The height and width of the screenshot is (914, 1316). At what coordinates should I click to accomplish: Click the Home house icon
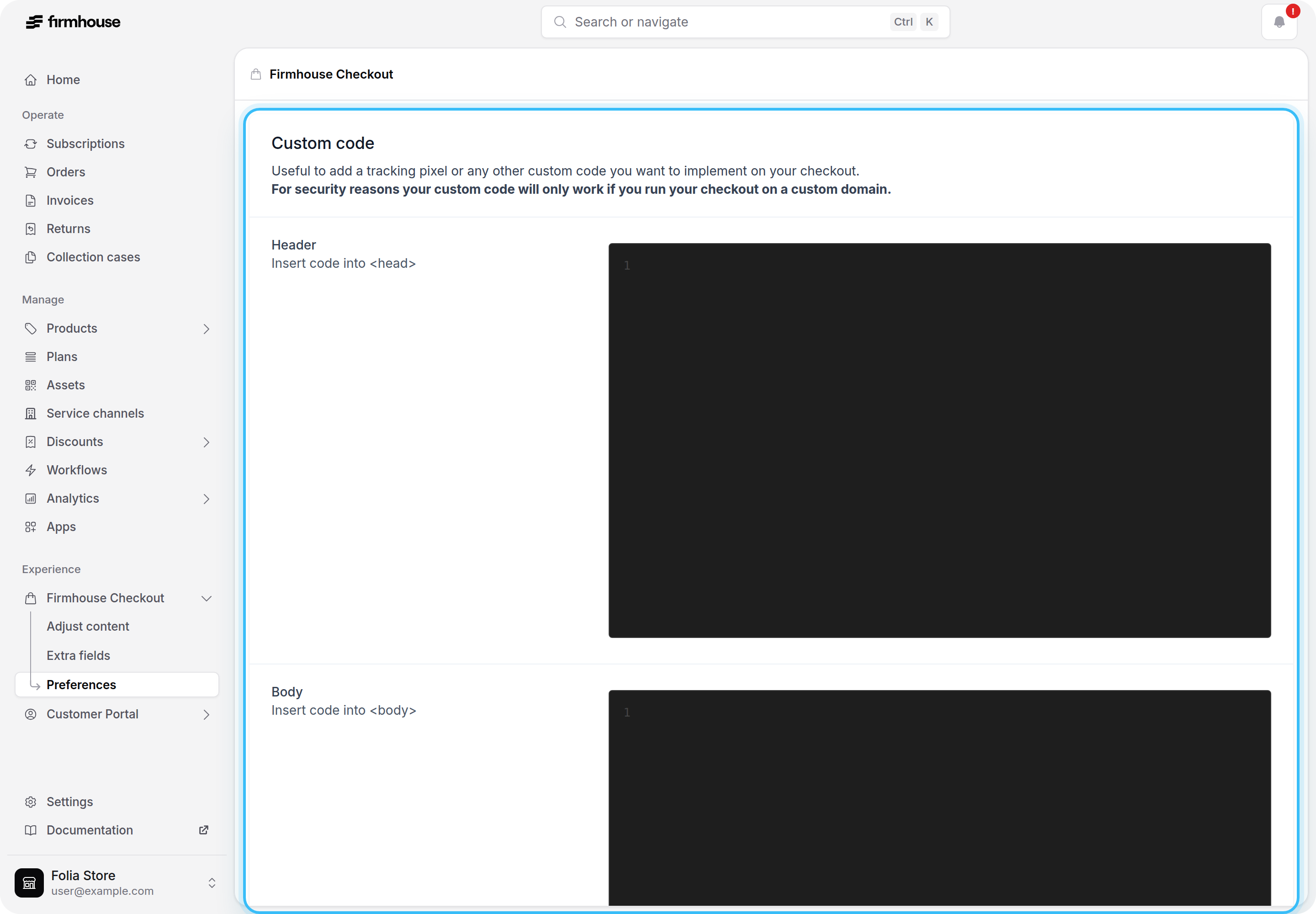[31, 80]
